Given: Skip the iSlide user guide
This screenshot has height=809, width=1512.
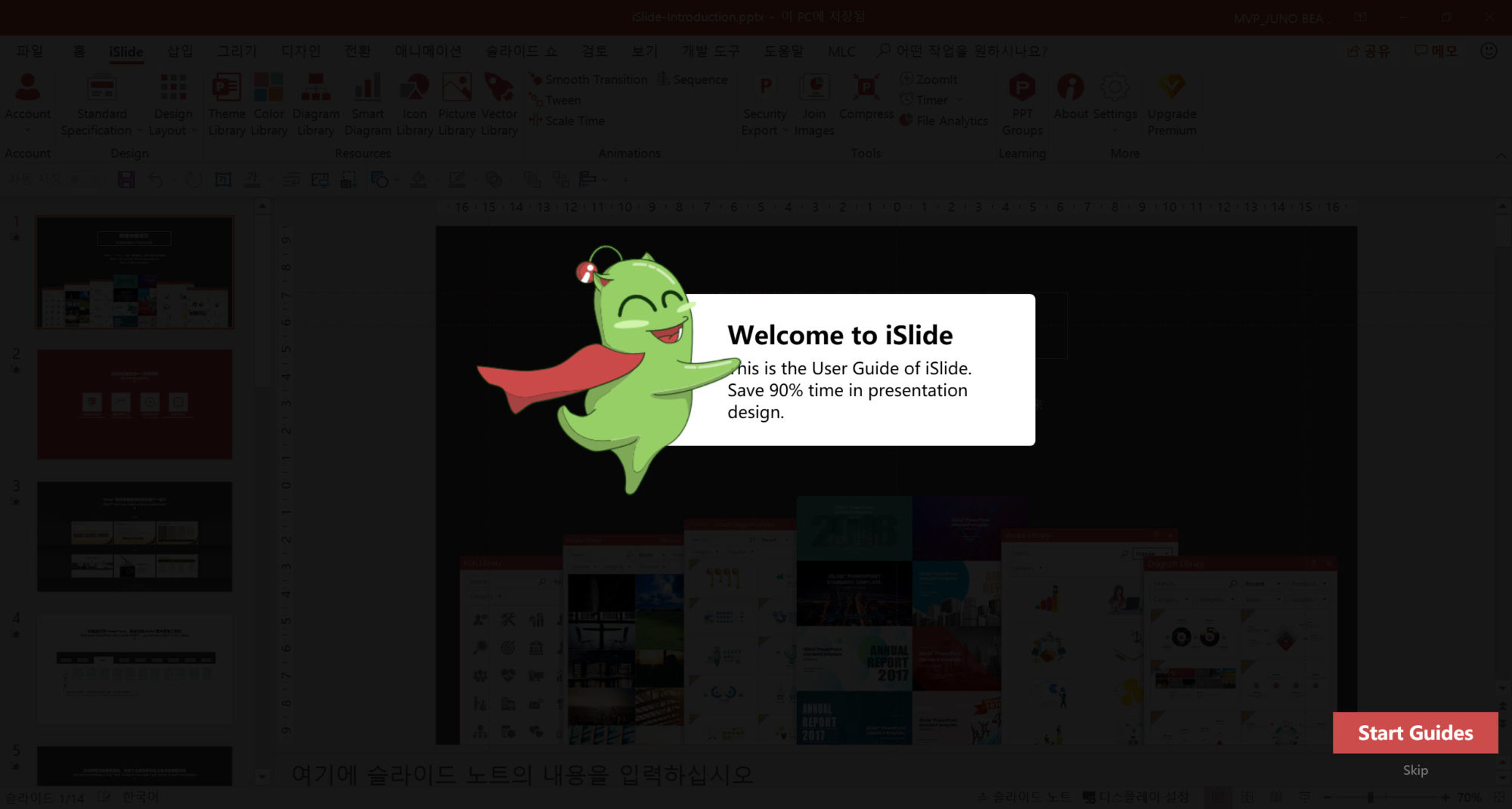Looking at the screenshot, I should click(x=1415, y=770).
